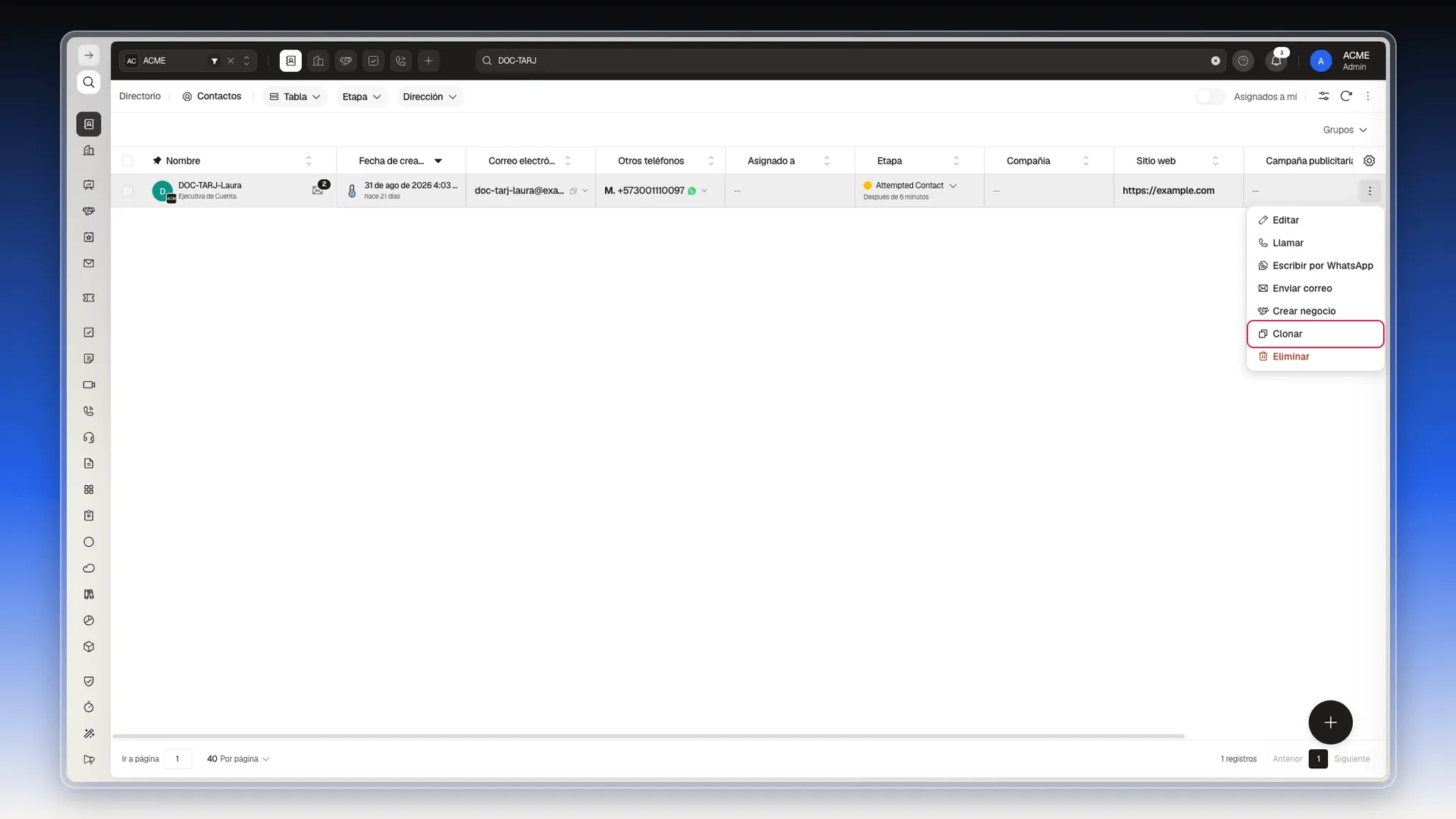Select Clonar in the context menu

pyautogui.click(x=1315, y=334)
